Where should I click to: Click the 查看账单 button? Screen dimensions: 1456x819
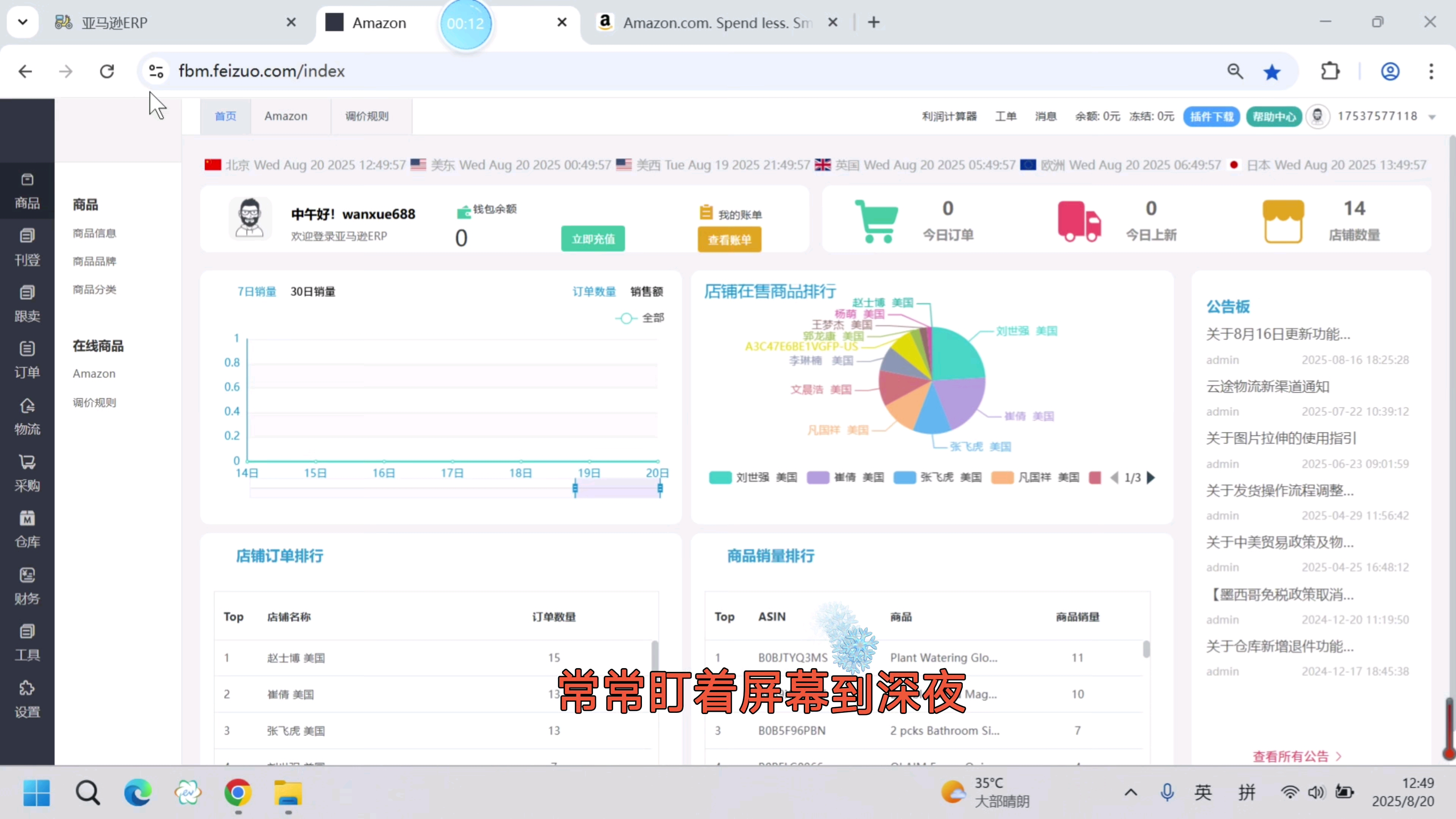coord(729,240)
